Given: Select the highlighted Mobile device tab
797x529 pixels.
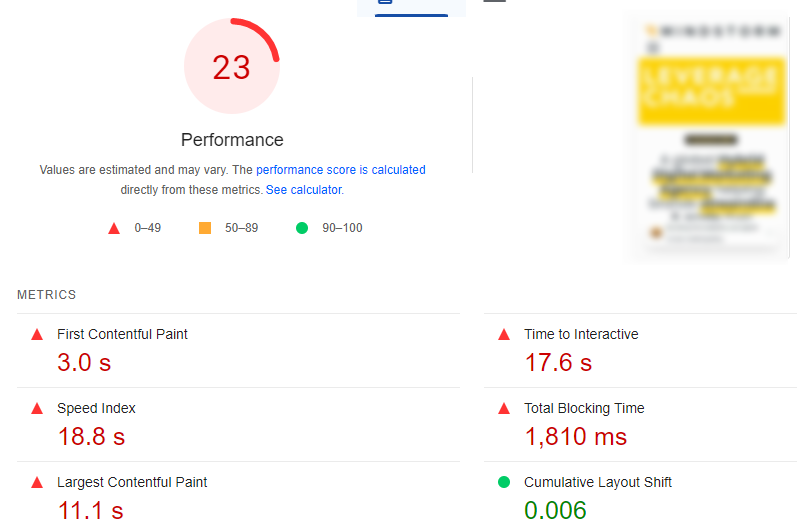Looking at the screenshot, I should (x=411, y=6).
